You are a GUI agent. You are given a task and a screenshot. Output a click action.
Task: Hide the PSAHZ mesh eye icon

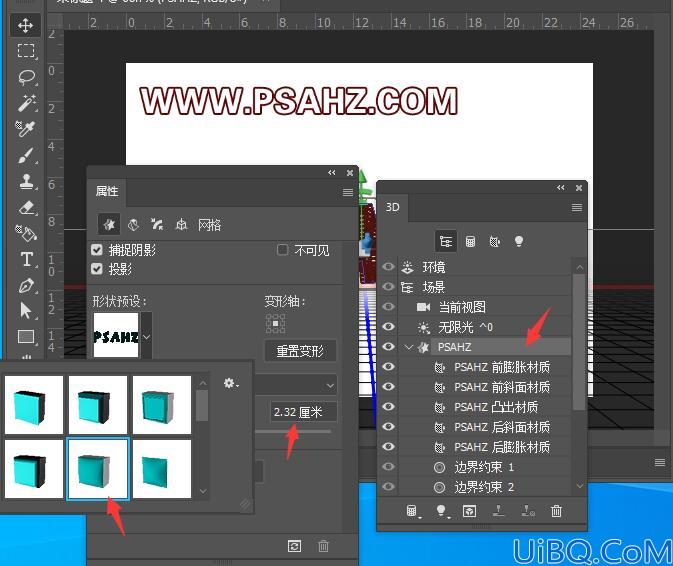[x=388, y=346]
